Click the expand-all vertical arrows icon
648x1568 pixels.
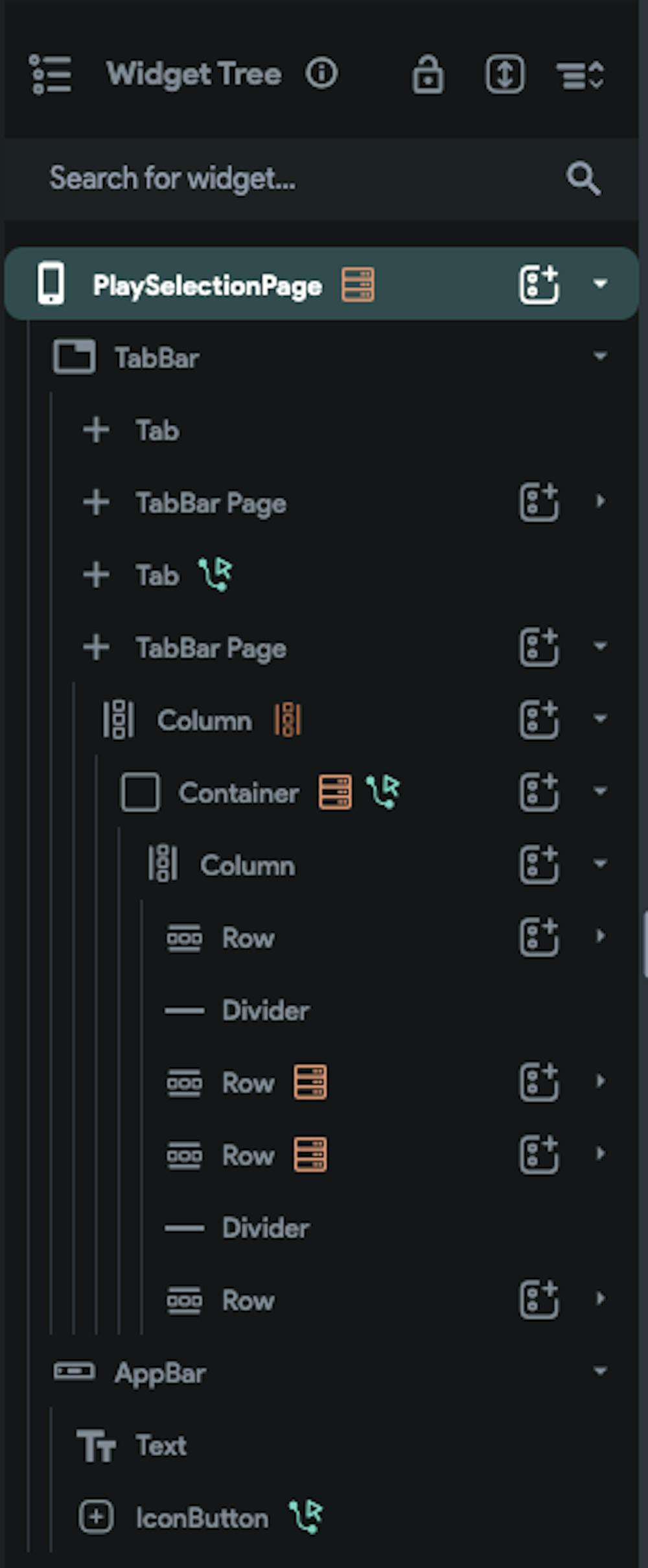tap(505, 75)
